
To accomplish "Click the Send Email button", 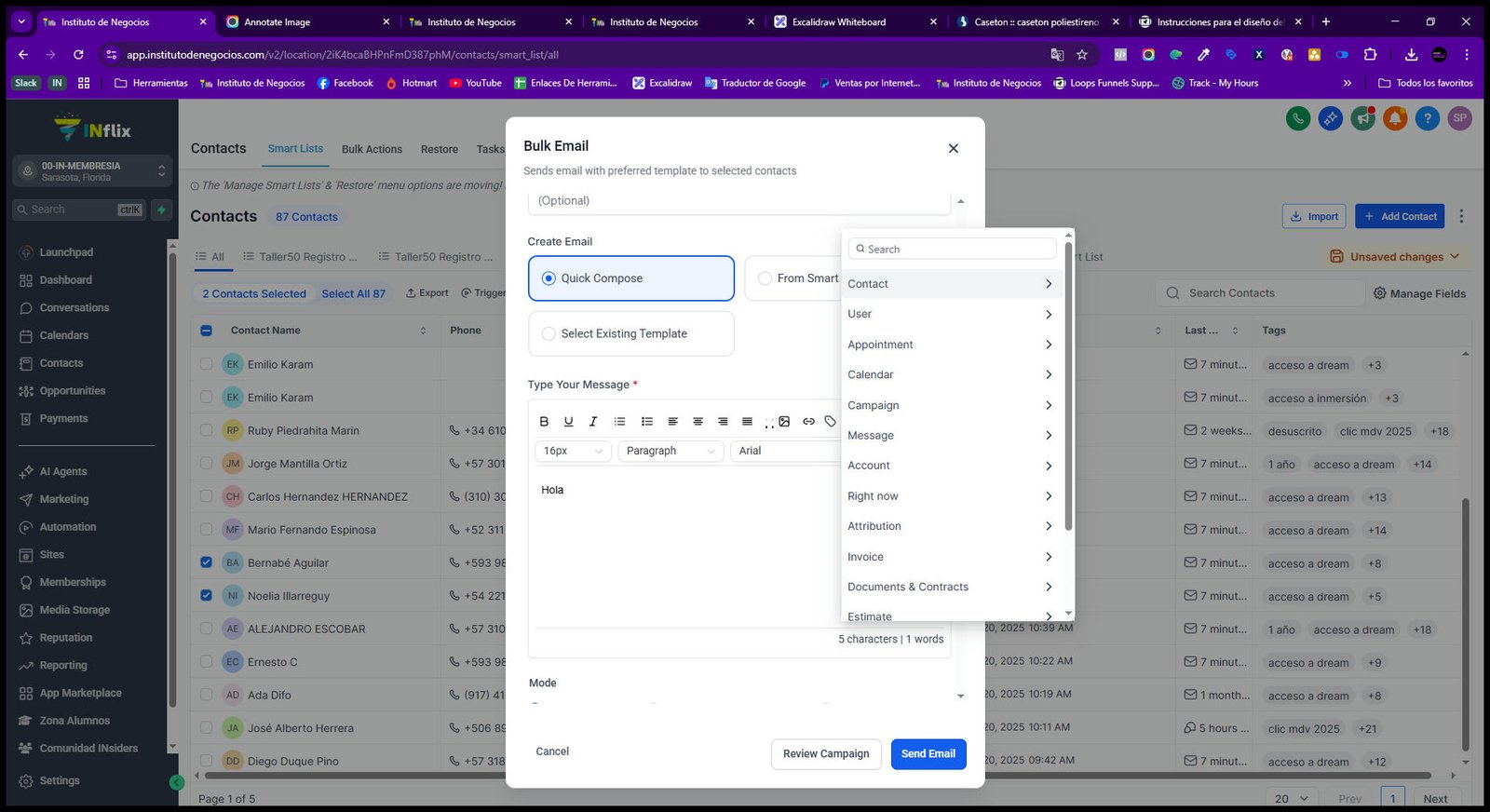I will [928, 754].
